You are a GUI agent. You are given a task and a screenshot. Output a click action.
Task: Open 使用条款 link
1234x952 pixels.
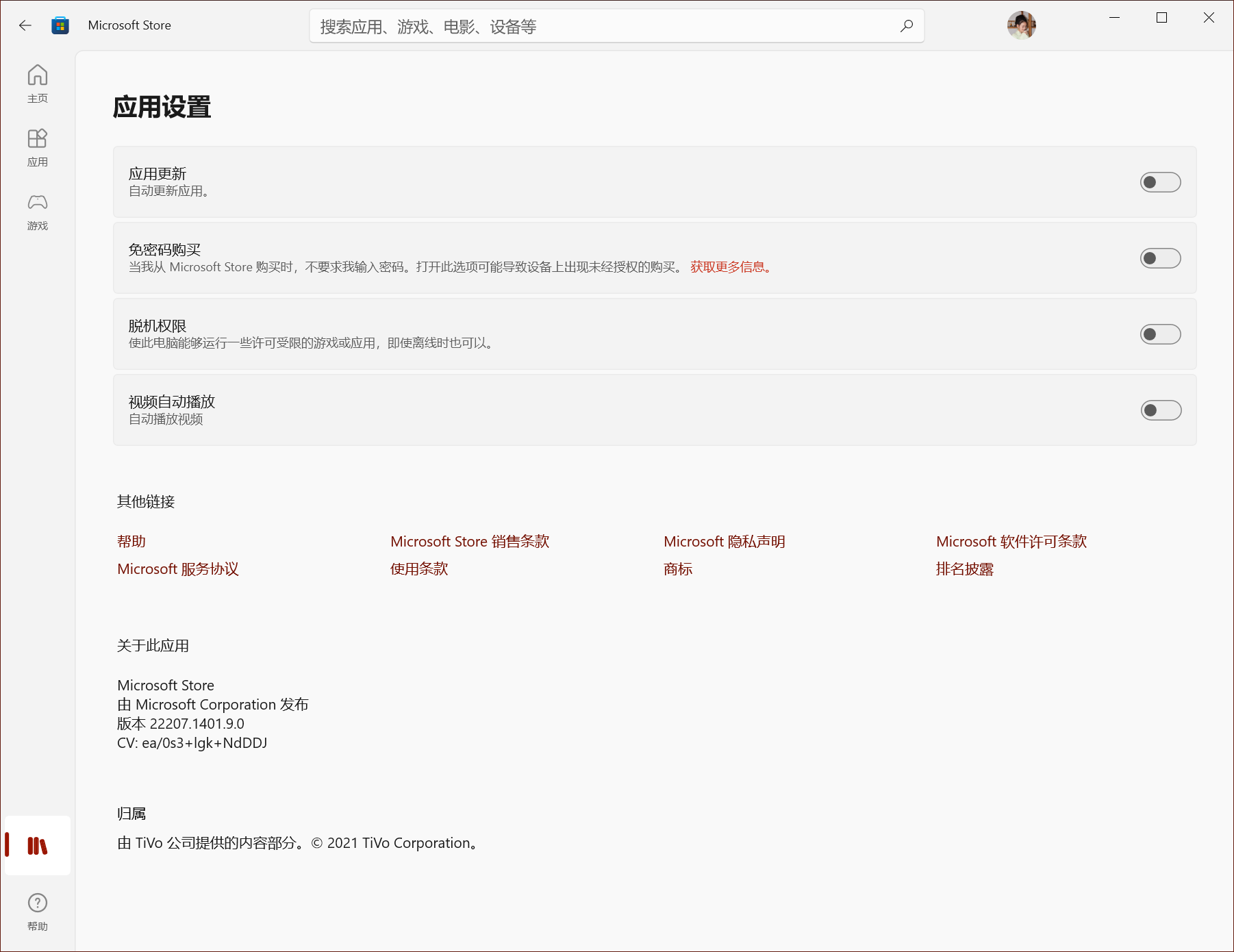(419, 569)
